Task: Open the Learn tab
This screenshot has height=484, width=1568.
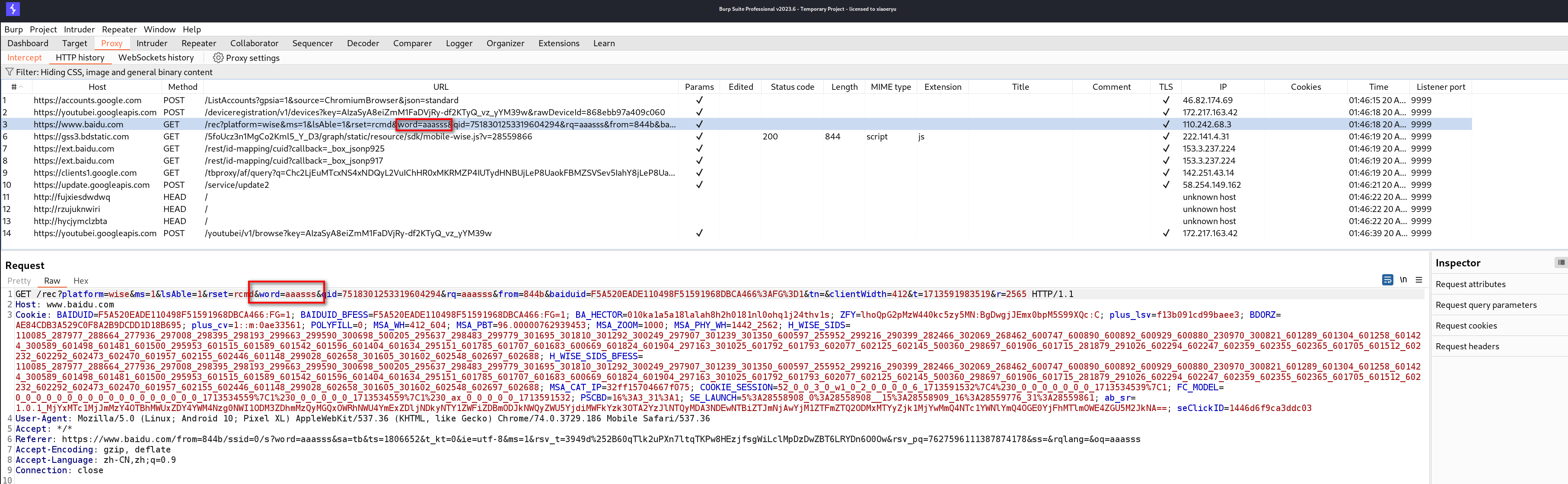Action: (x=604, y=43)
